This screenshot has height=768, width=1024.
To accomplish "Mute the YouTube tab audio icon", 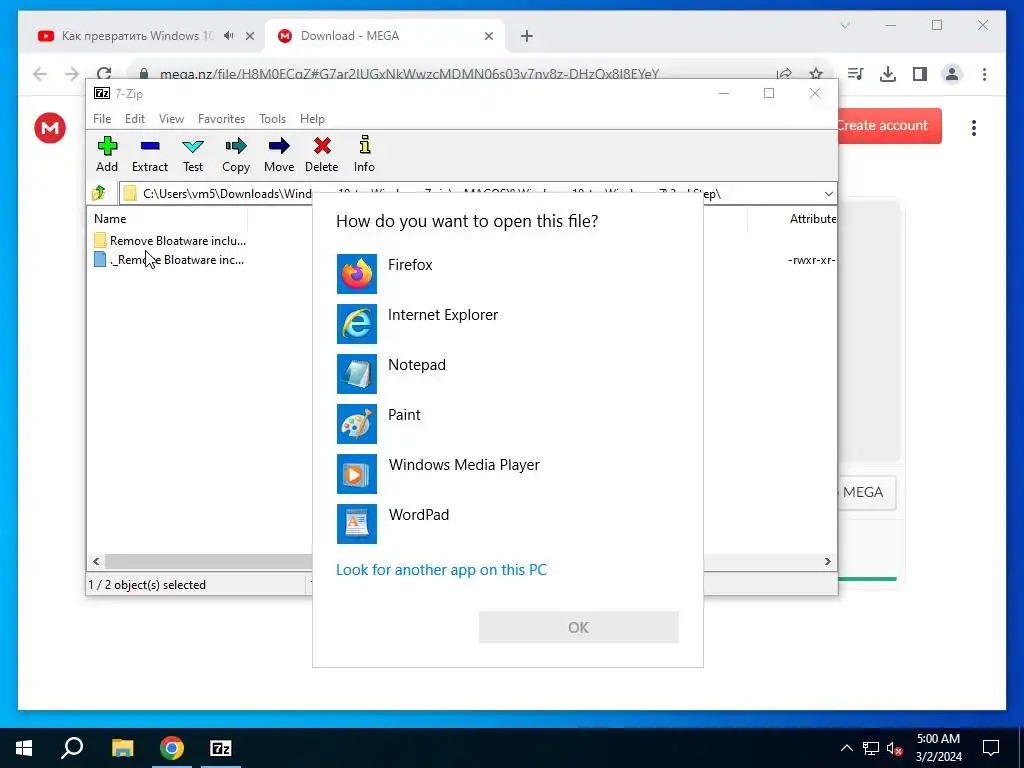I will [228, 36].
